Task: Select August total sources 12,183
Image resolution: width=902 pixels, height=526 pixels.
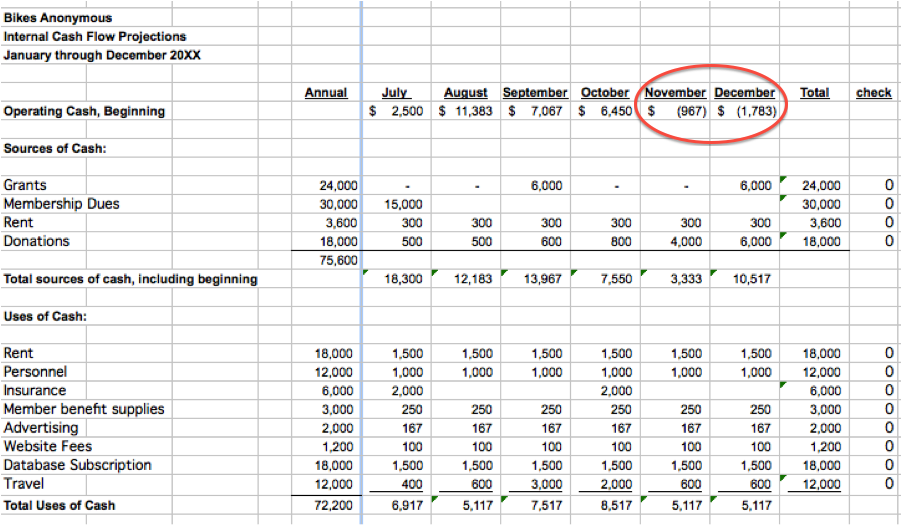Action: point(473,279)
